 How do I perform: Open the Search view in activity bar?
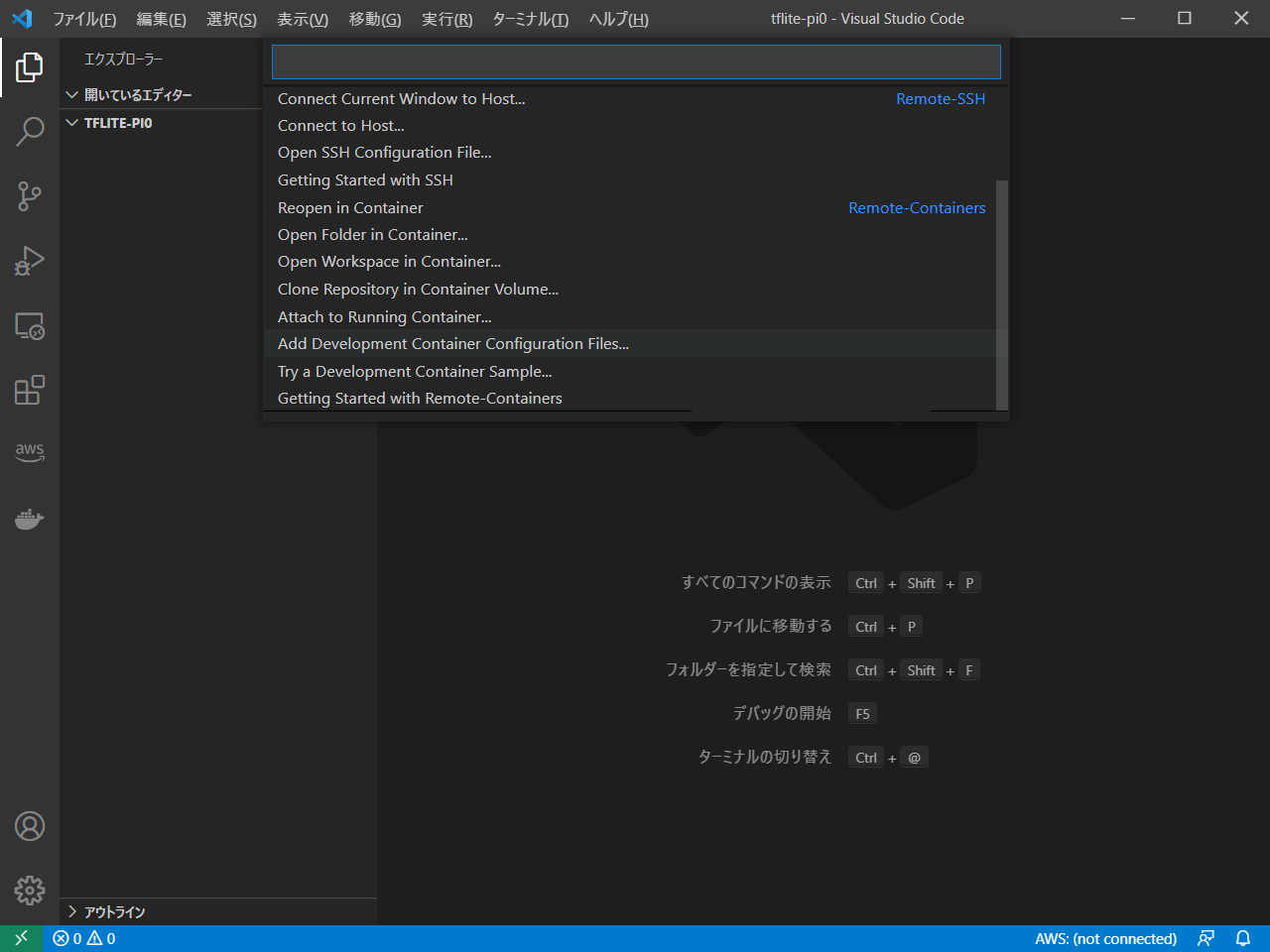pos(30,131)
